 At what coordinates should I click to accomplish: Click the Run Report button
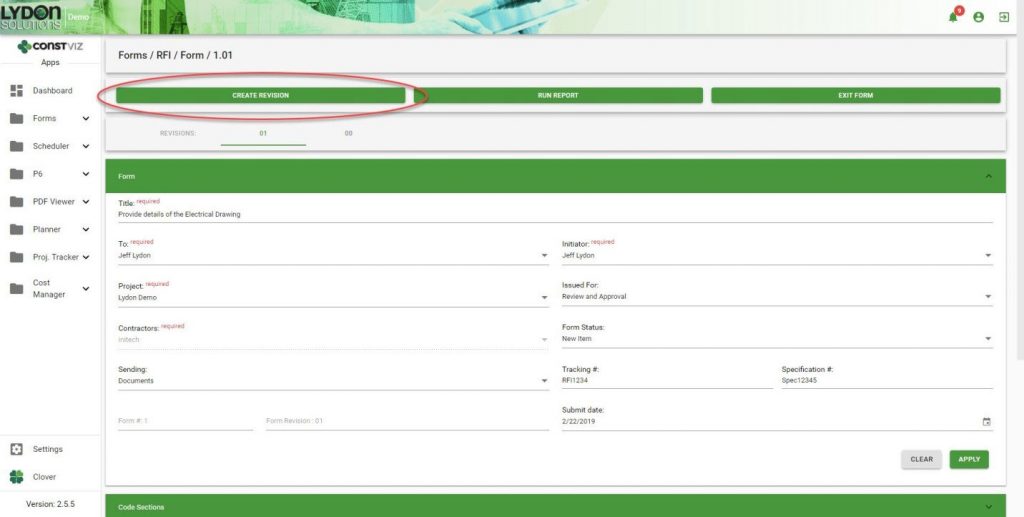pos(558,95)
